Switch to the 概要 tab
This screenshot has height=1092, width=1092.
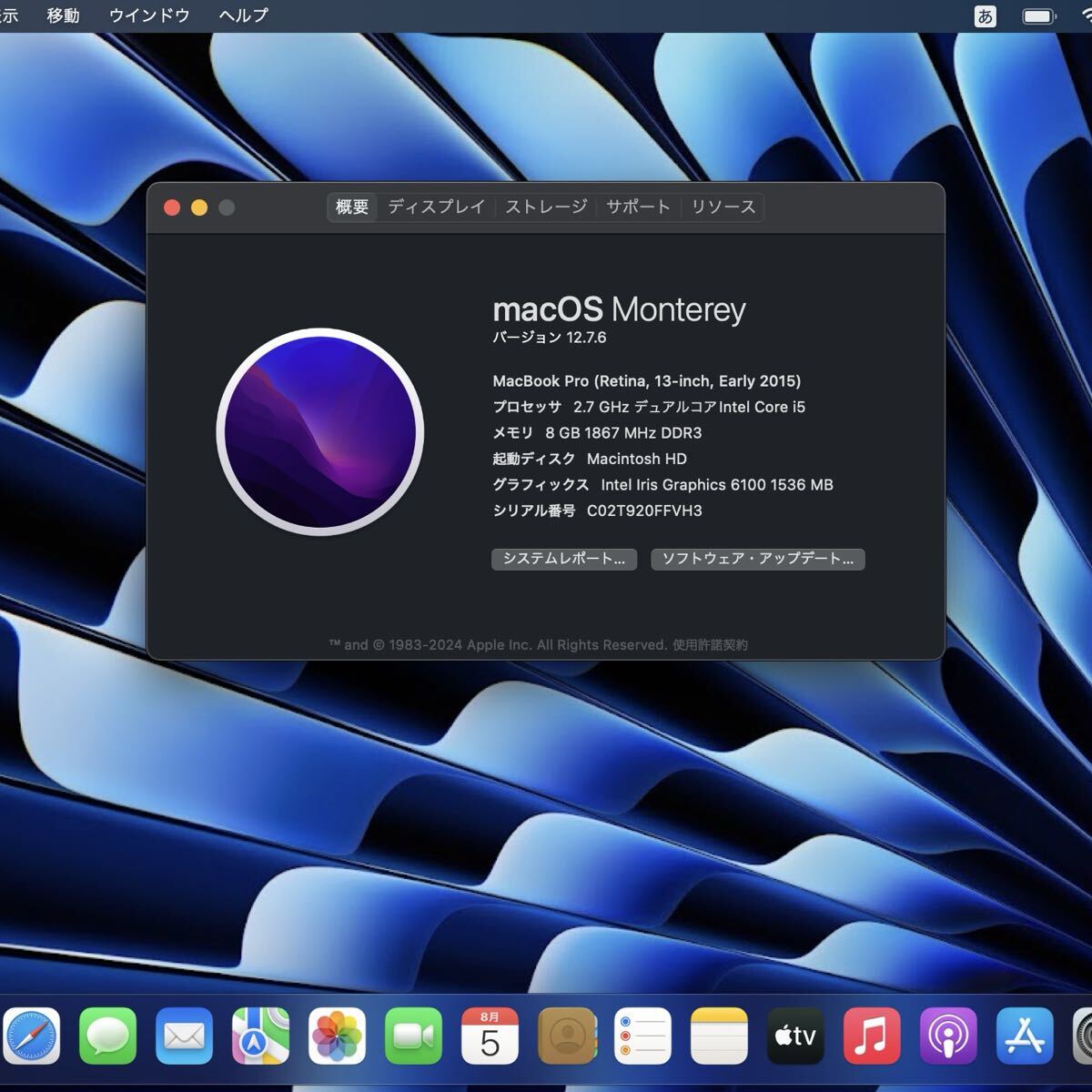tap(352, 207)
